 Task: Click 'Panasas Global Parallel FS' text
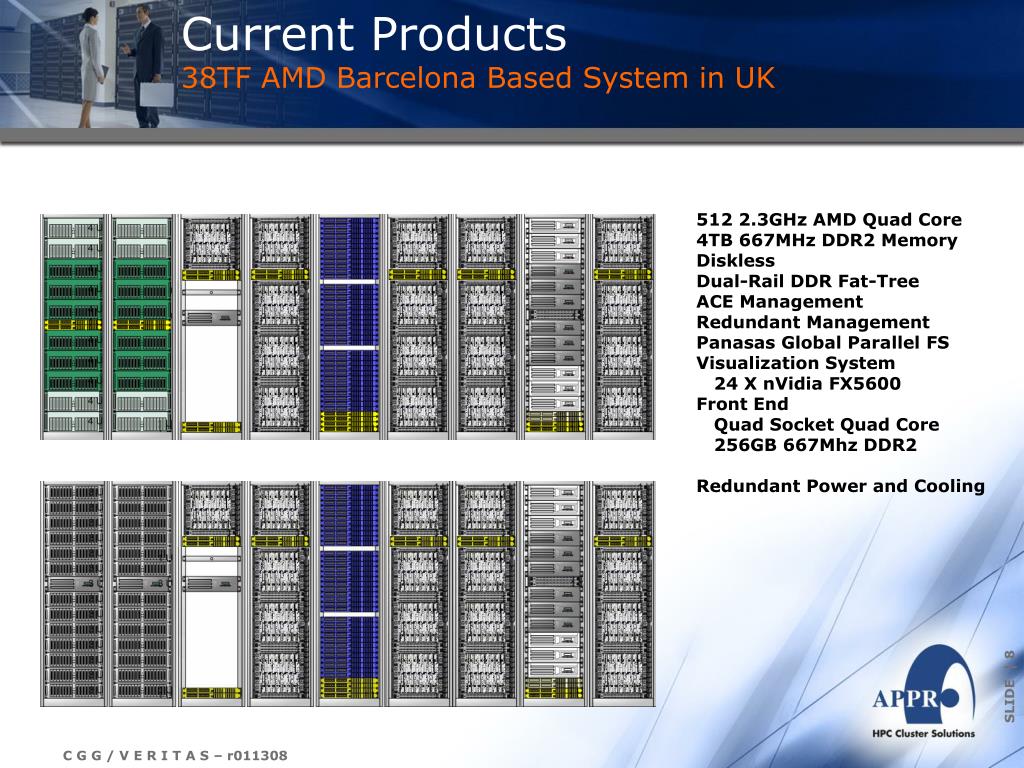[822, 342]
